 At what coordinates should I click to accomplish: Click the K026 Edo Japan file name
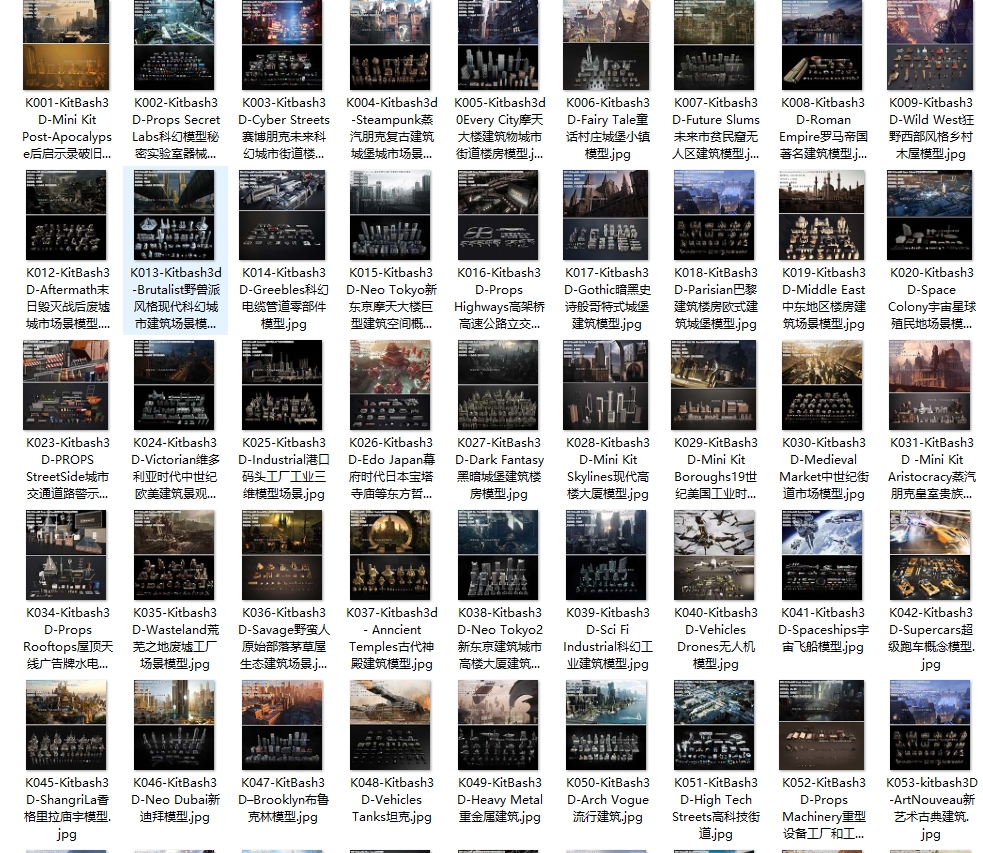tap(392, 468)
